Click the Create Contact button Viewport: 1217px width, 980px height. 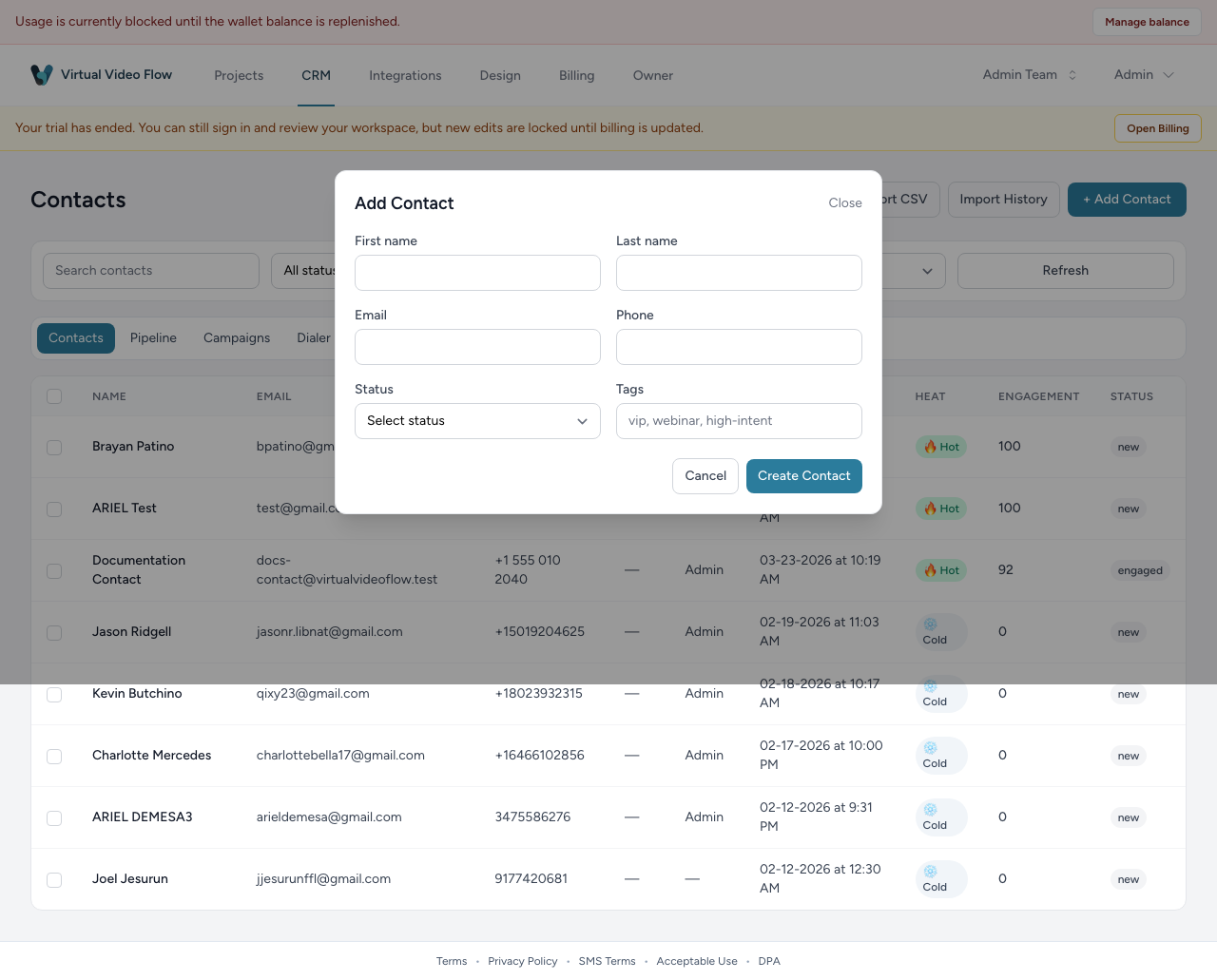pyautogui.click(x=804, y=476)
